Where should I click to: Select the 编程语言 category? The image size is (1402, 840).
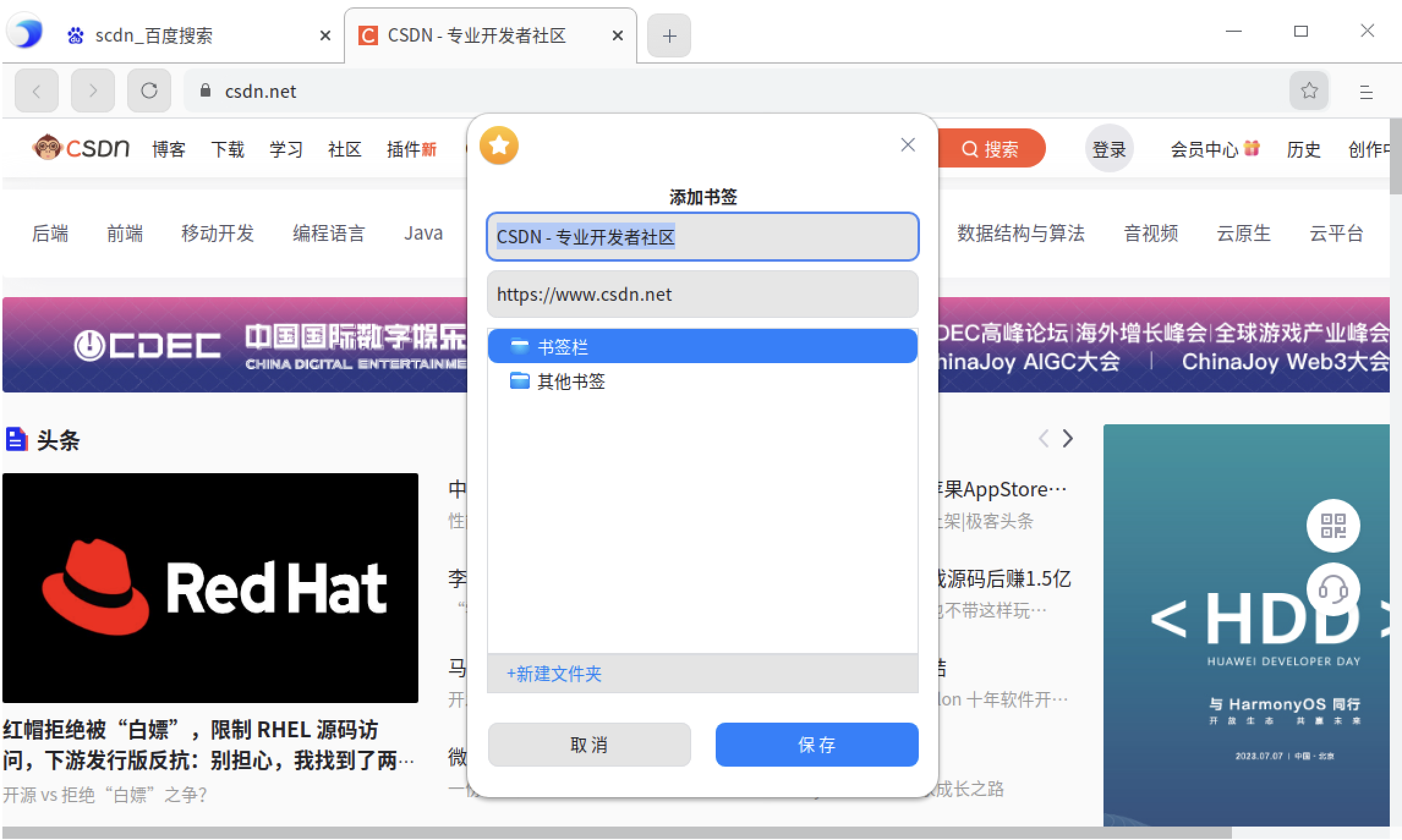329,234
